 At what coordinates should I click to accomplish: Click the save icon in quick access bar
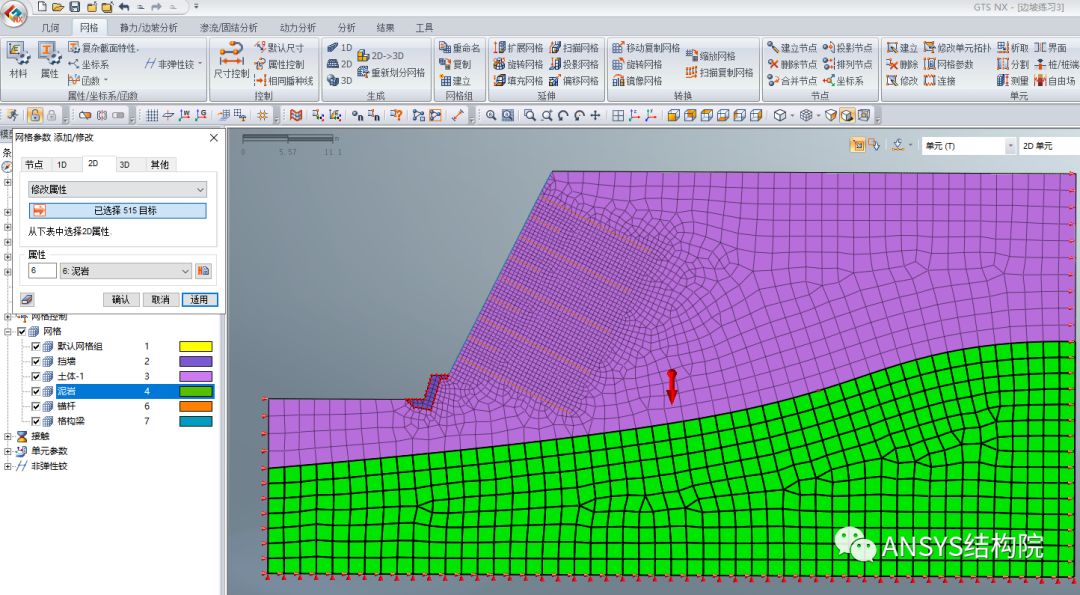point(74,7)
